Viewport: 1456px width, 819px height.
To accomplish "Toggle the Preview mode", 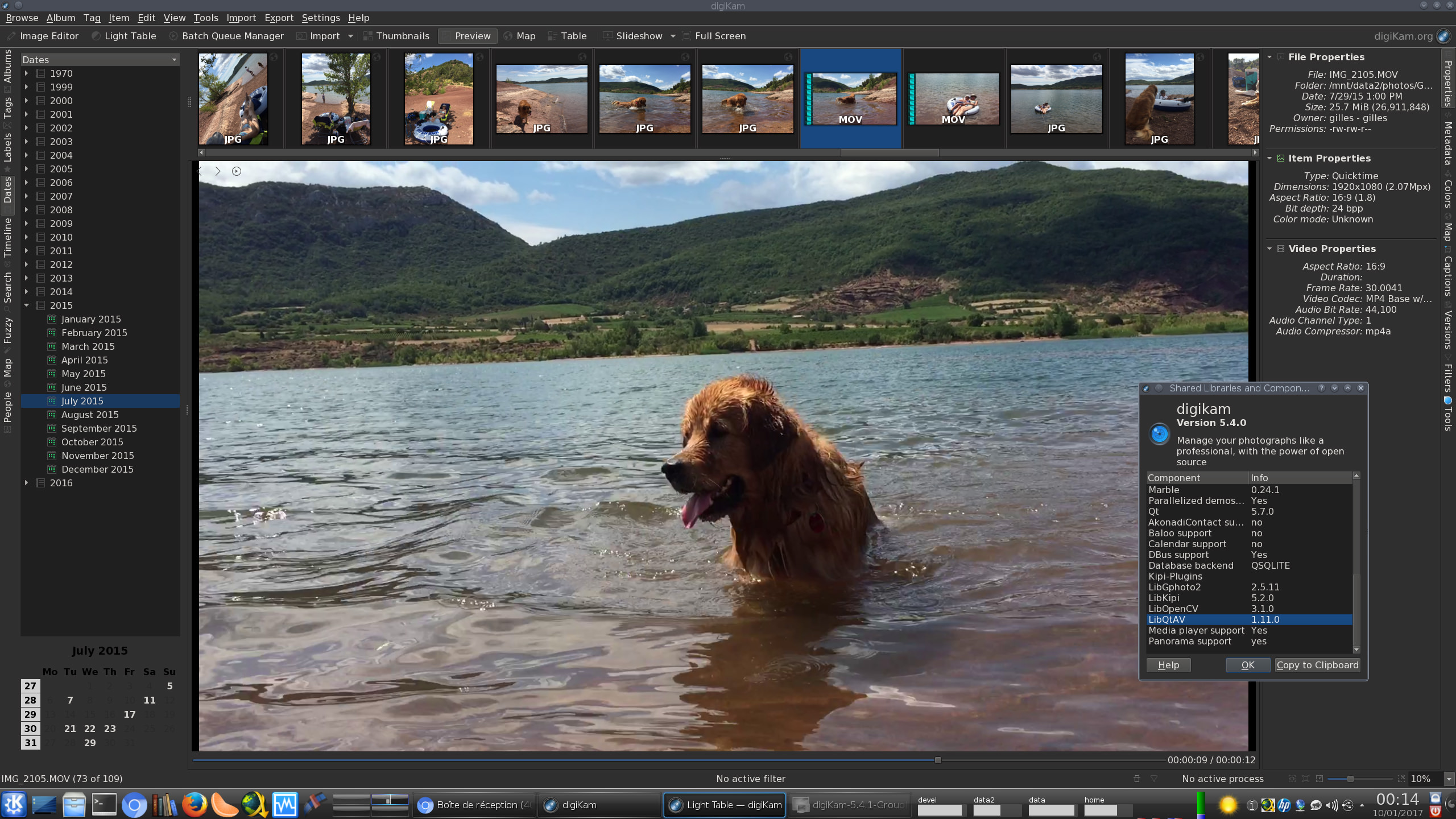I will point(472,36).
